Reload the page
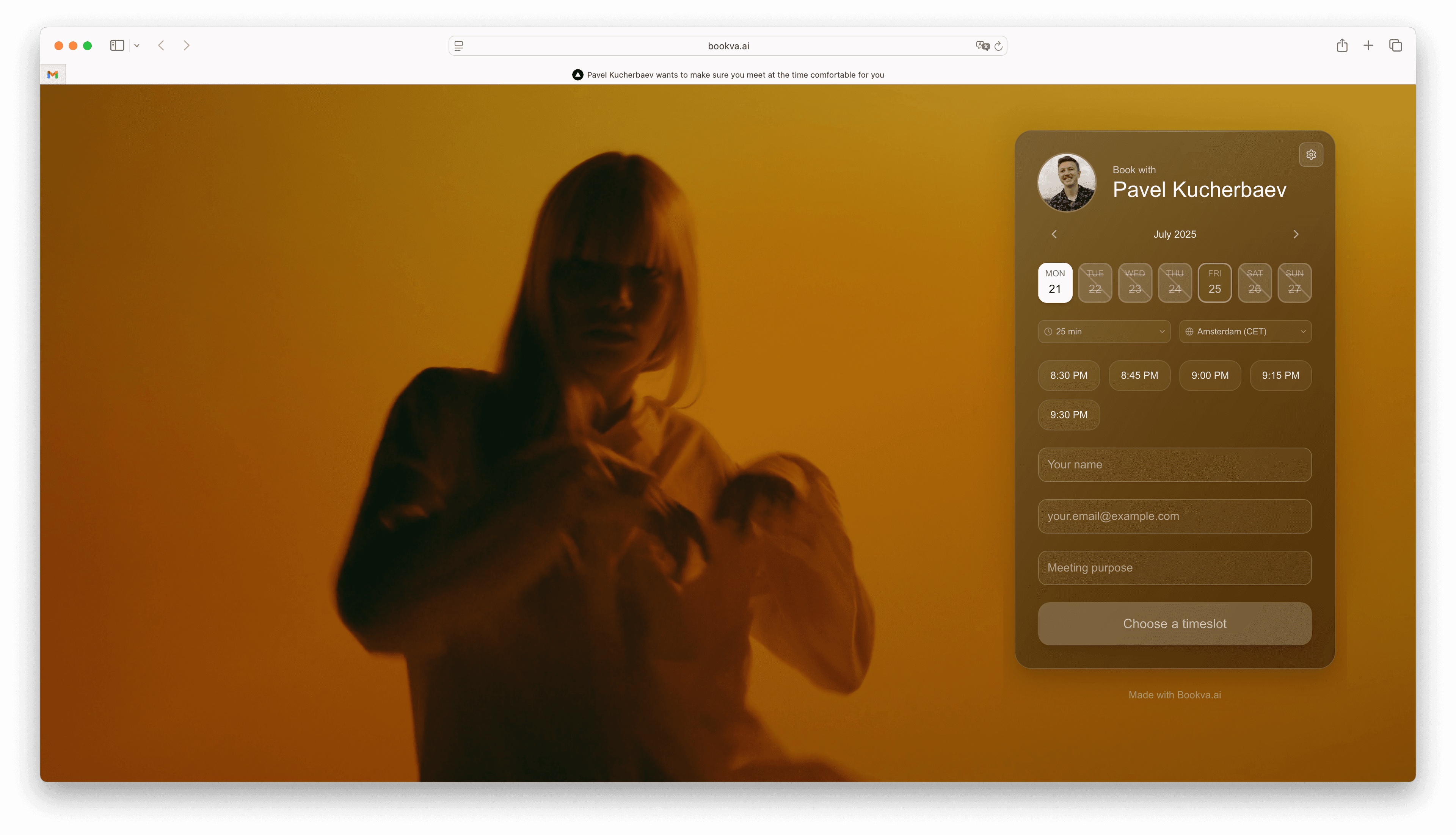 click(998, 46)
